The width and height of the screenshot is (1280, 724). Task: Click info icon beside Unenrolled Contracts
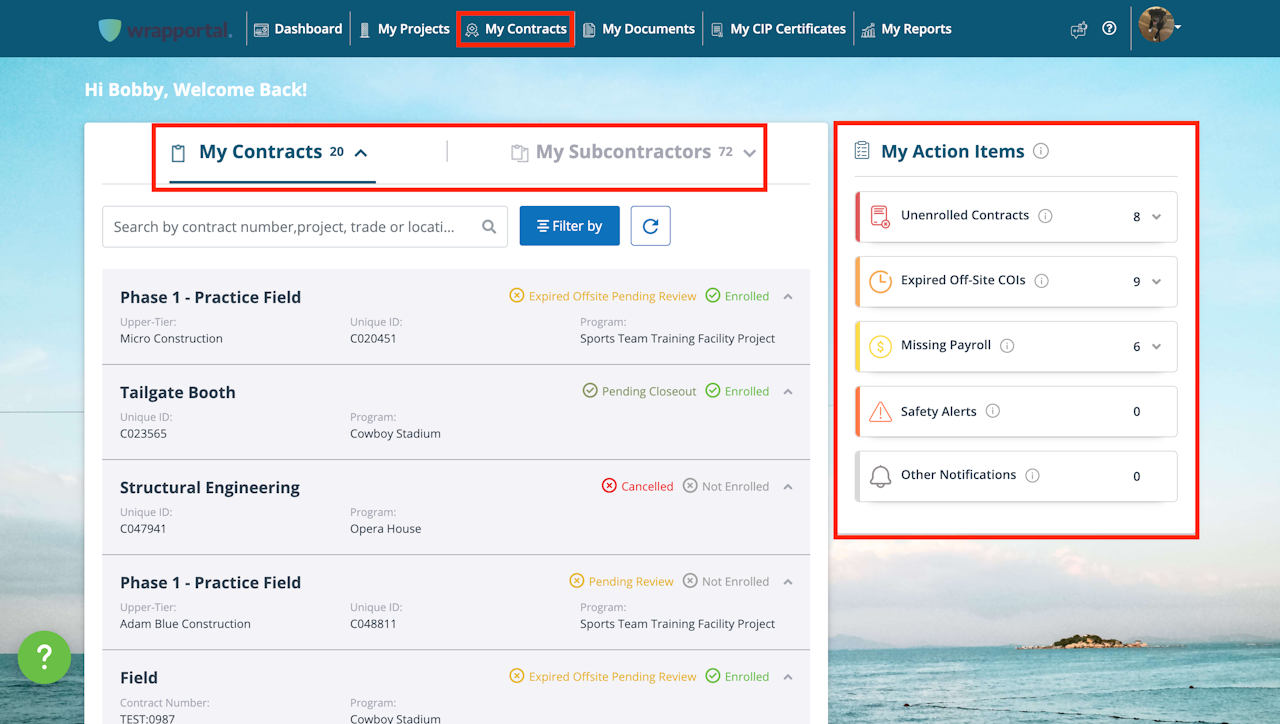pyautogui.click(x=1045, y=216)
